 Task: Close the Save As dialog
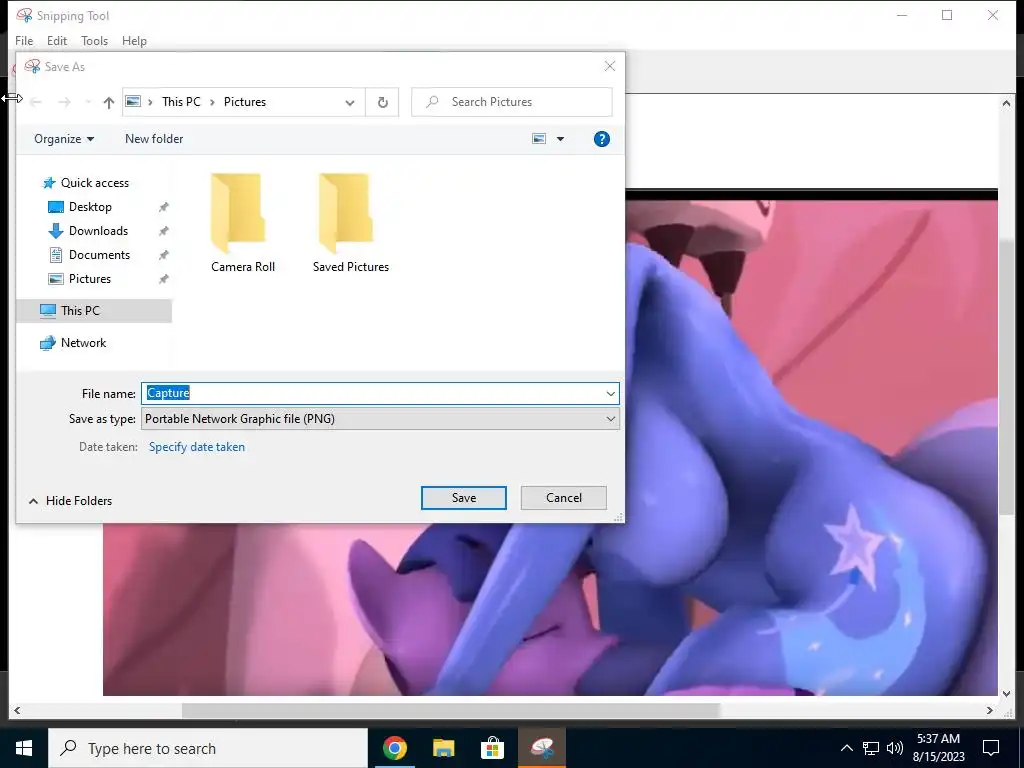(610, 66)
